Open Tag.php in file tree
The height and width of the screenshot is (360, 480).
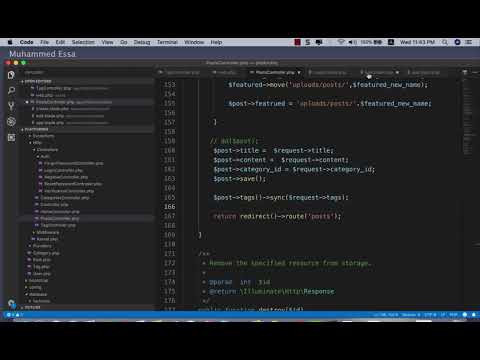pos(39,267)
